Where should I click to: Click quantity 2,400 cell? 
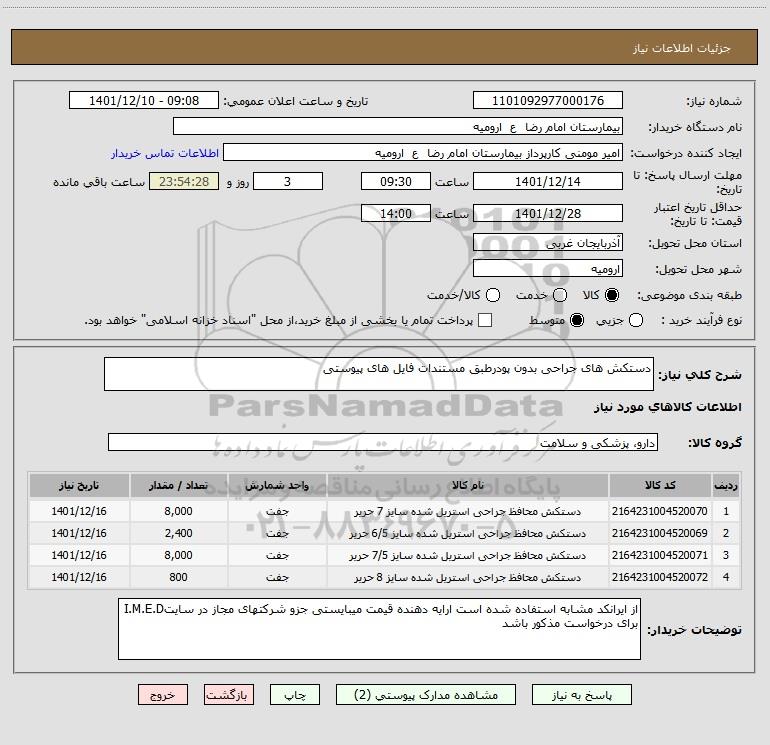tap(178, 533)
